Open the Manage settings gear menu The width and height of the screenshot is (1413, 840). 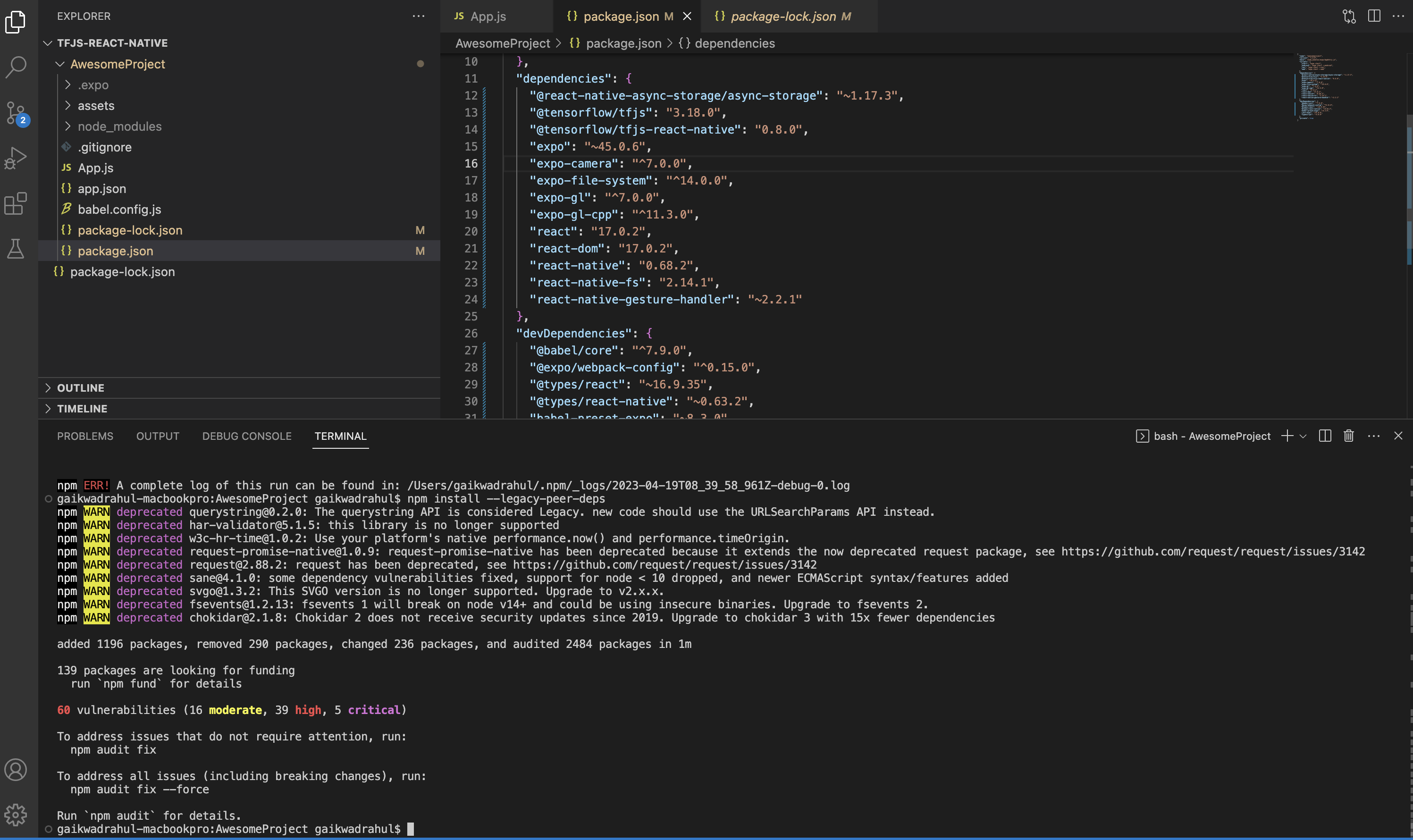point(15,814)
